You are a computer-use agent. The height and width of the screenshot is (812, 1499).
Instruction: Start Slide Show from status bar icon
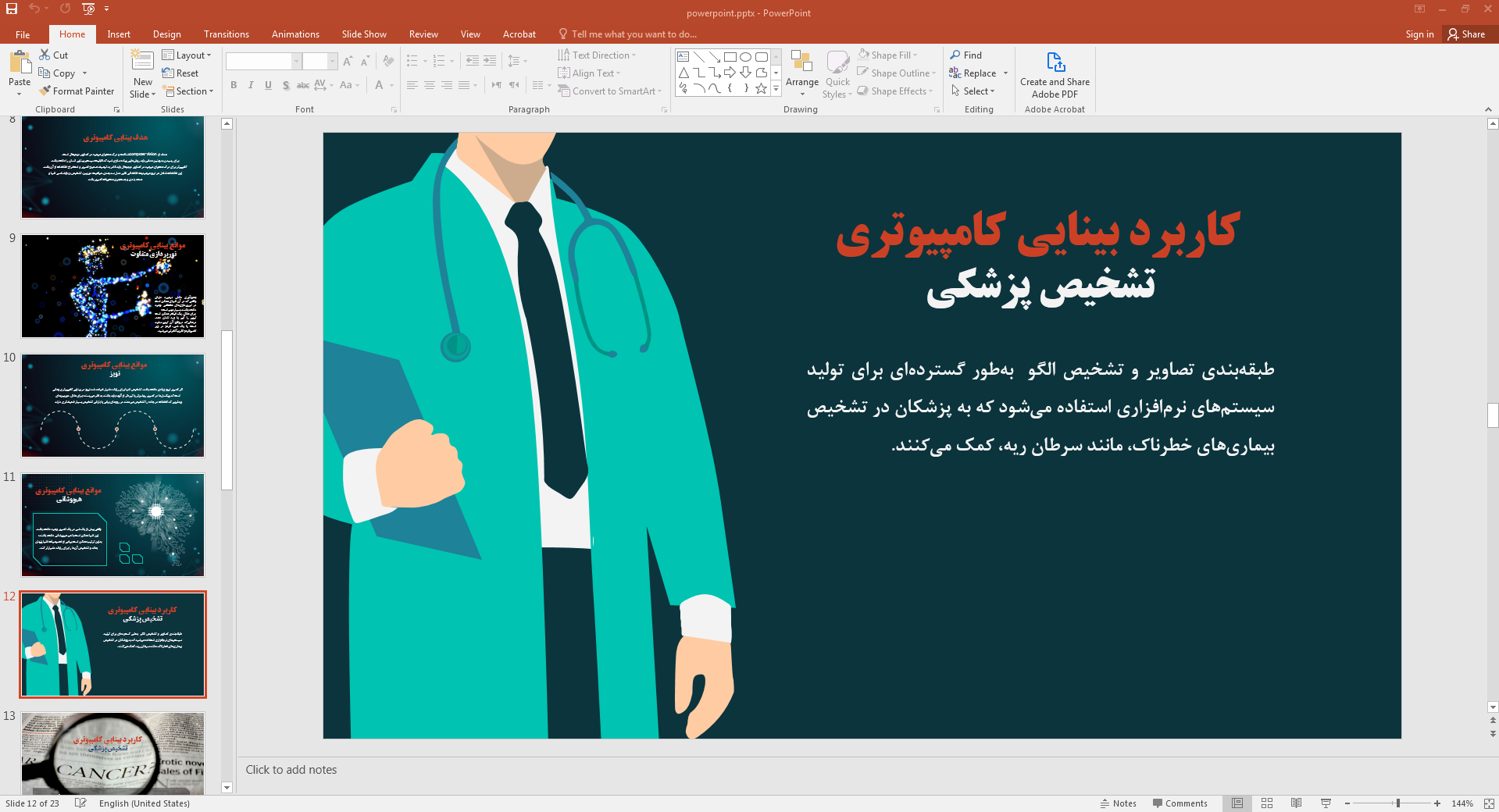pos(1326,803)
